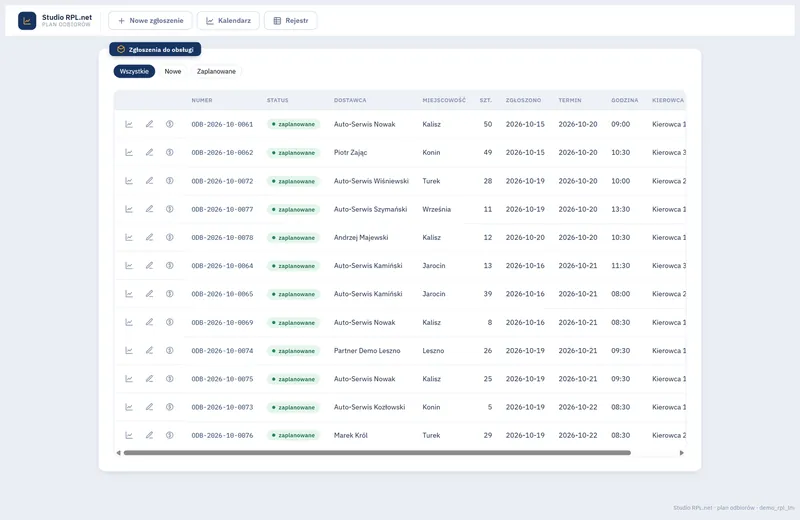Open chart icon for ODB-2026-10-0076
Screen dimensions: 800x520
click(129, 435)
